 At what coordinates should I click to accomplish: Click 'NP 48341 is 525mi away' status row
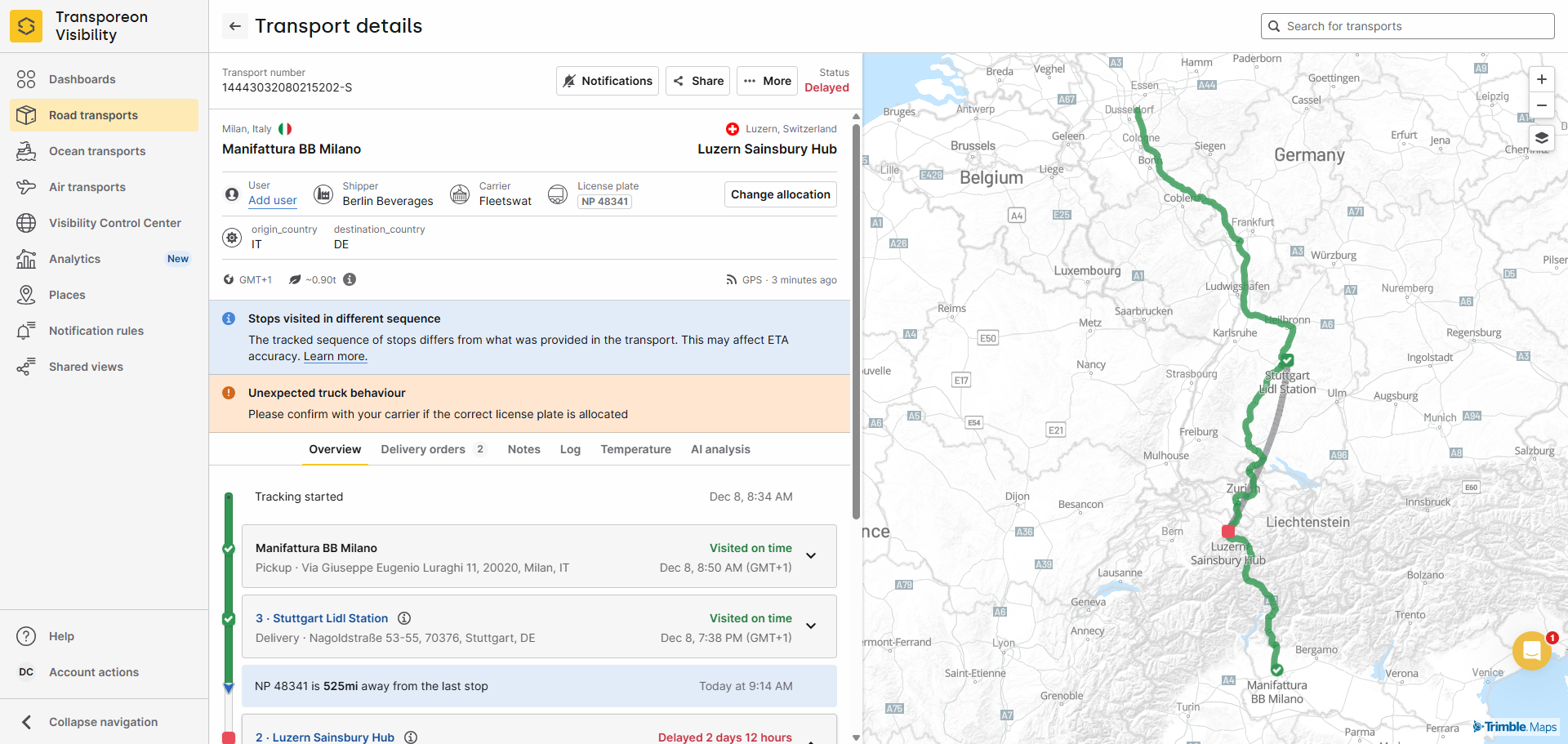(539, 686)
